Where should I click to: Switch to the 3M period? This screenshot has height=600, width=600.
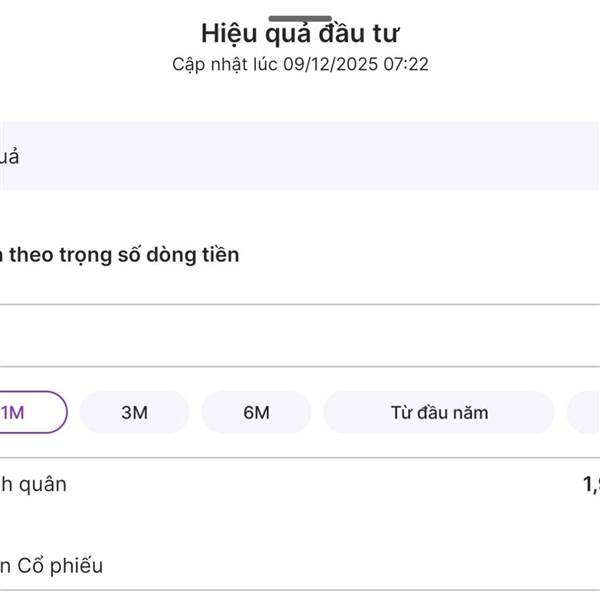(134, 412)
